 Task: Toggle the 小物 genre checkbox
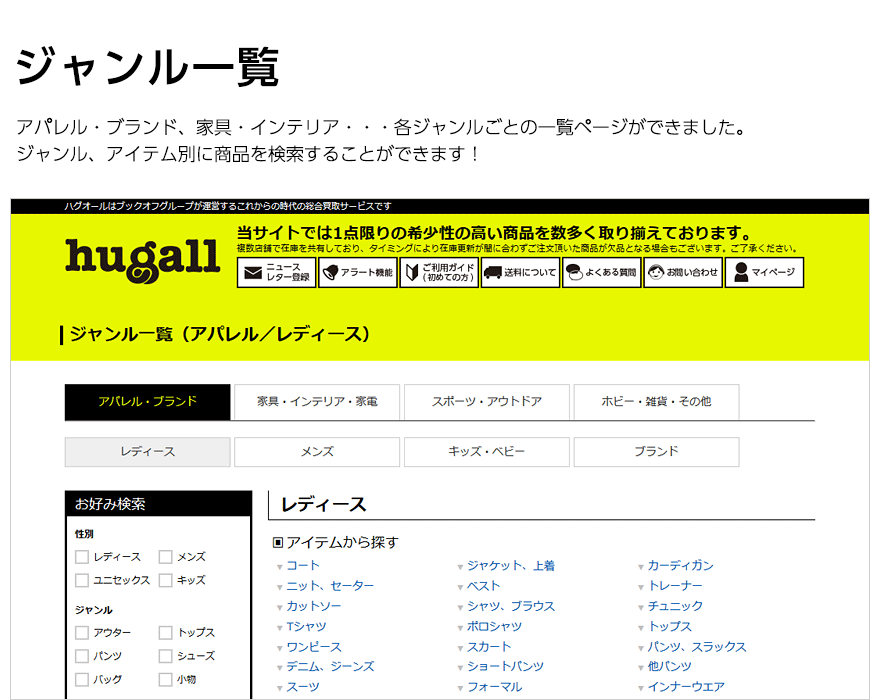165,679
